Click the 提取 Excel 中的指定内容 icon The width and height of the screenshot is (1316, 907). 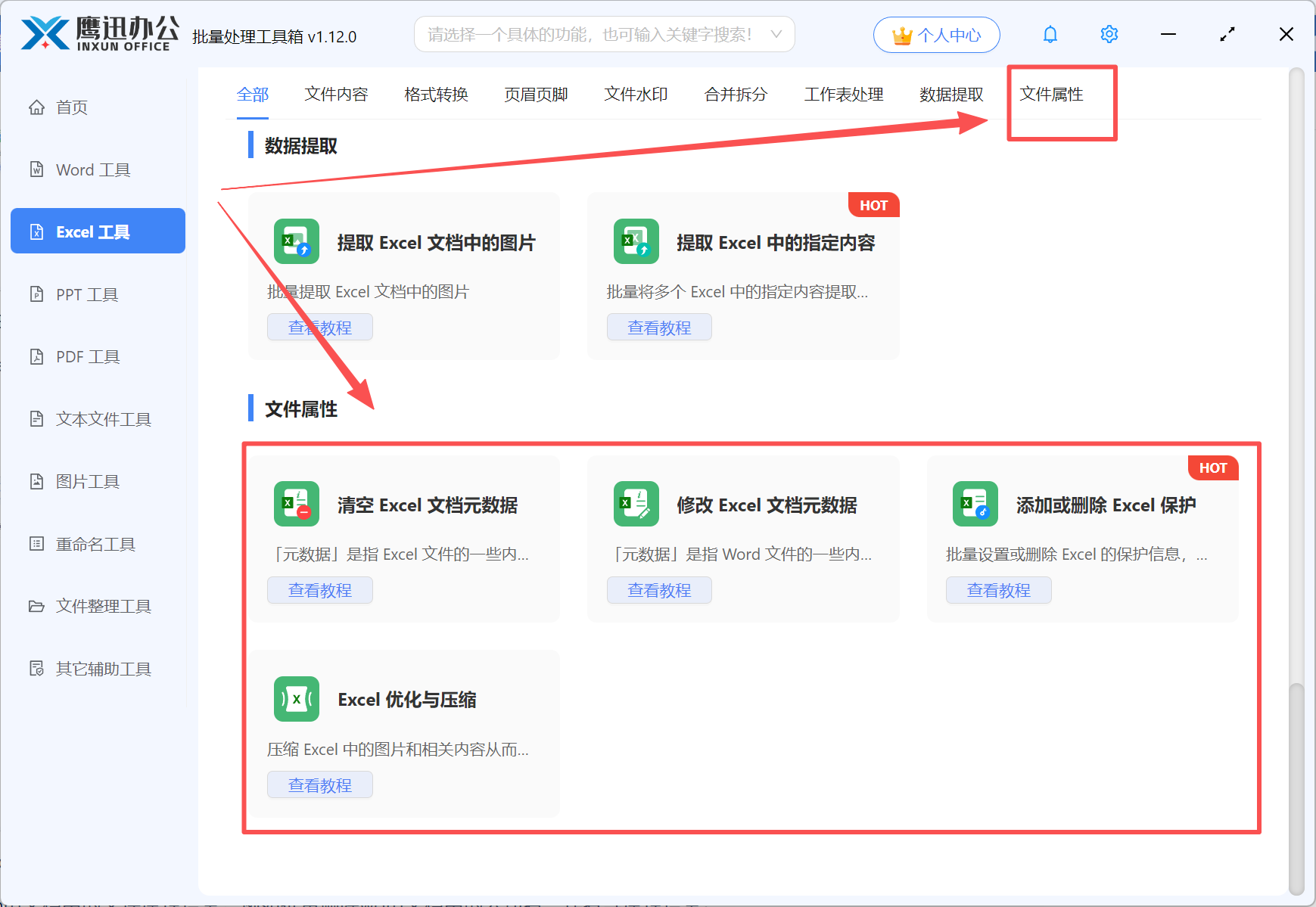[x=636, y=242]
